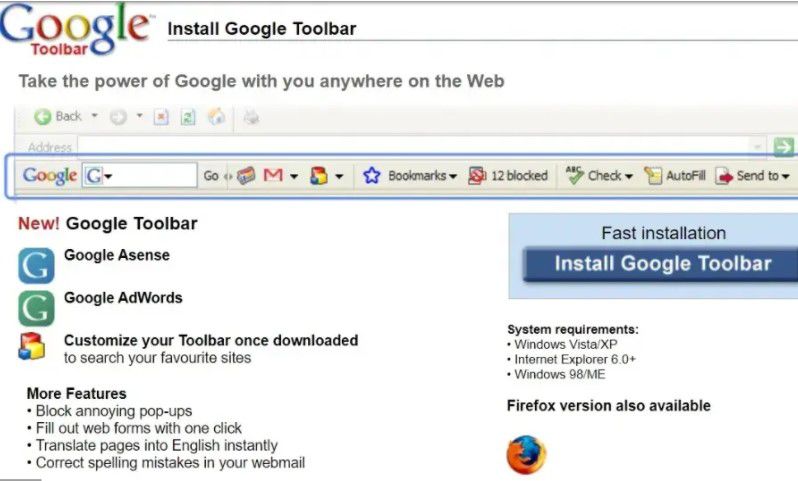Click the browser Home icon
The width and height of the screenshot is (798, 481).
click(x=216, y=117)
